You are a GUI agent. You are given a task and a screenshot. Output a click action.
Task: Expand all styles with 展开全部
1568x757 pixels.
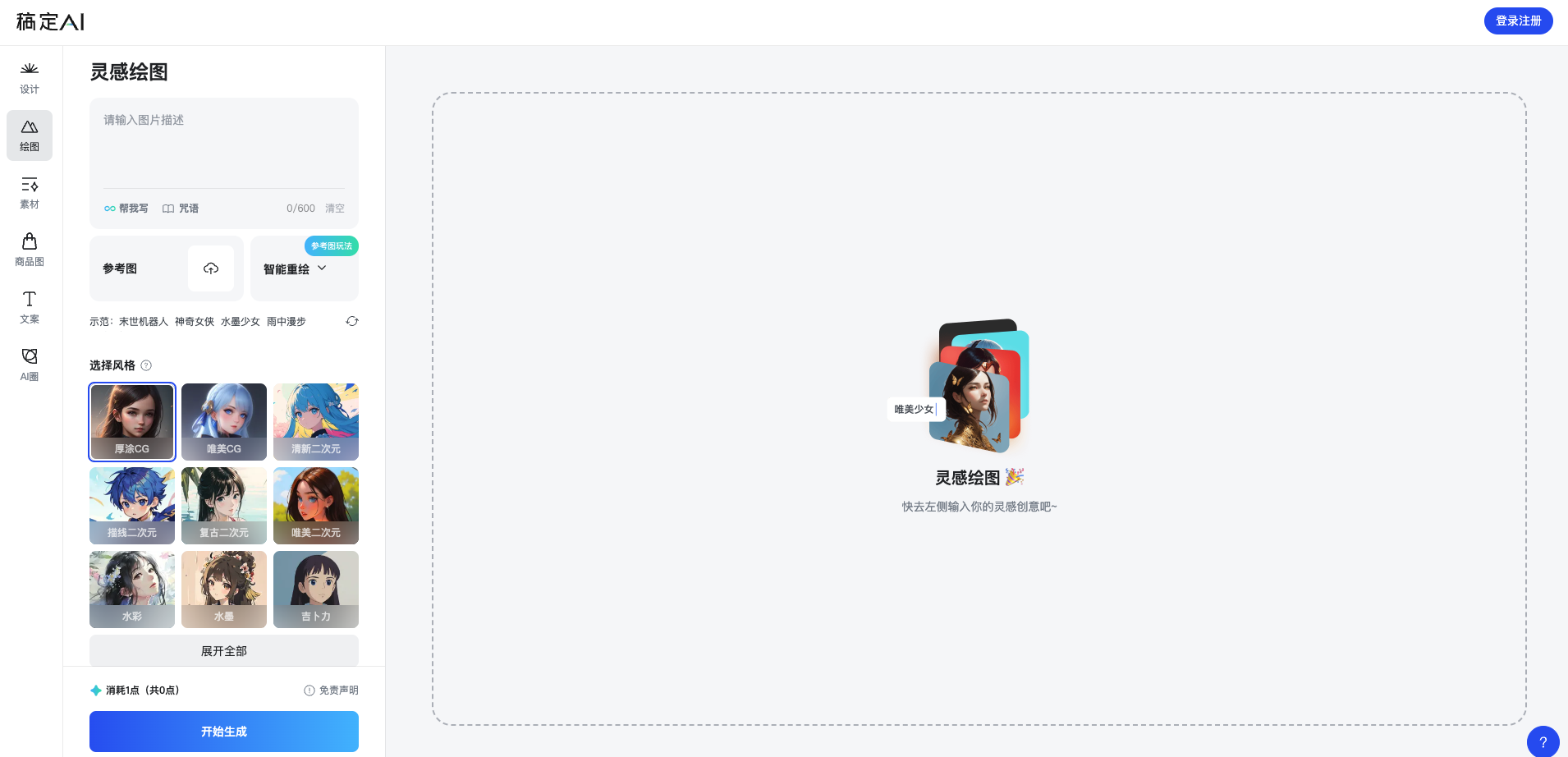(x=224, y=651)
